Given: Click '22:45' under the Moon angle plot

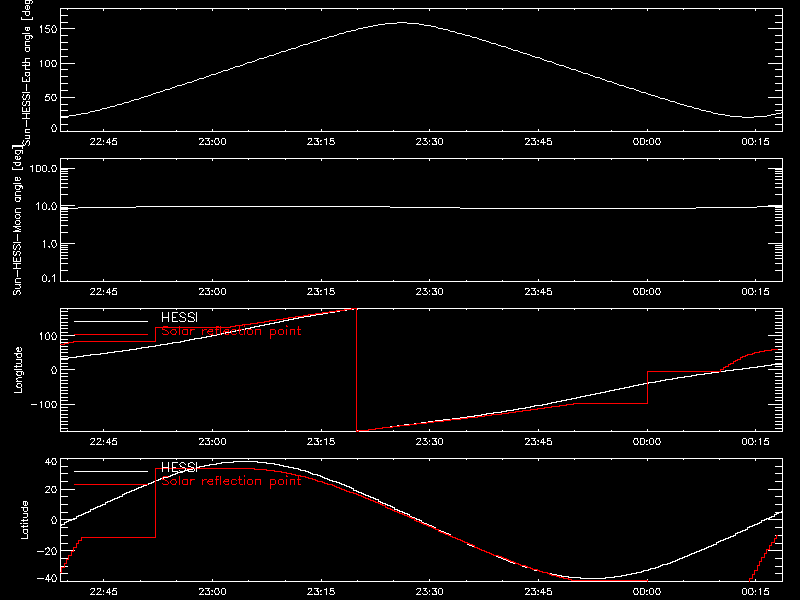Looking at the screenshot, I should click(x=104, y=292).
